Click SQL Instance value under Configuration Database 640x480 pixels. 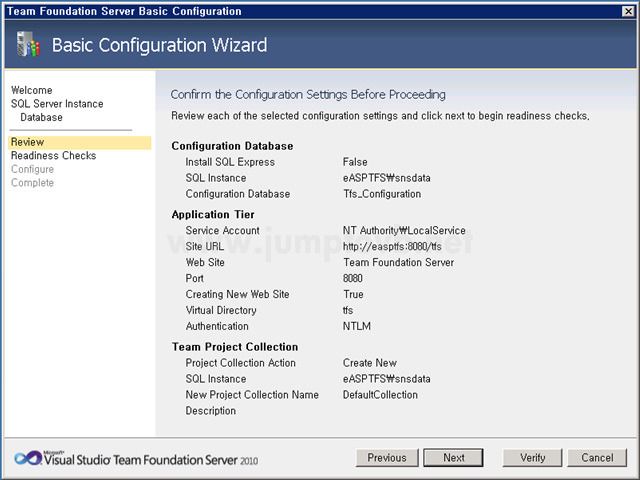click(x=387, y=178)
